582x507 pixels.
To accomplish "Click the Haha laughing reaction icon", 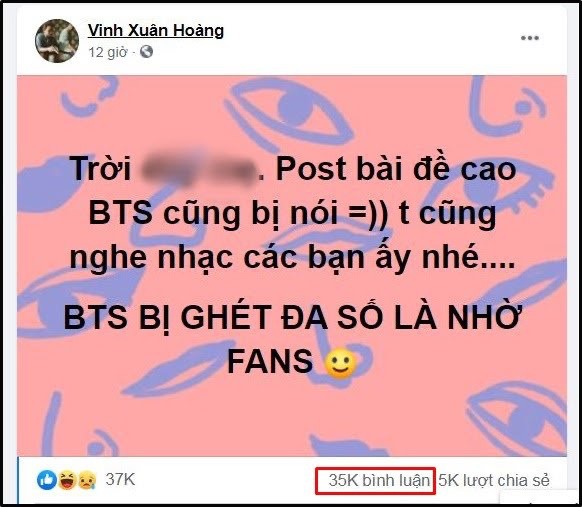I will tap(67, 480).
